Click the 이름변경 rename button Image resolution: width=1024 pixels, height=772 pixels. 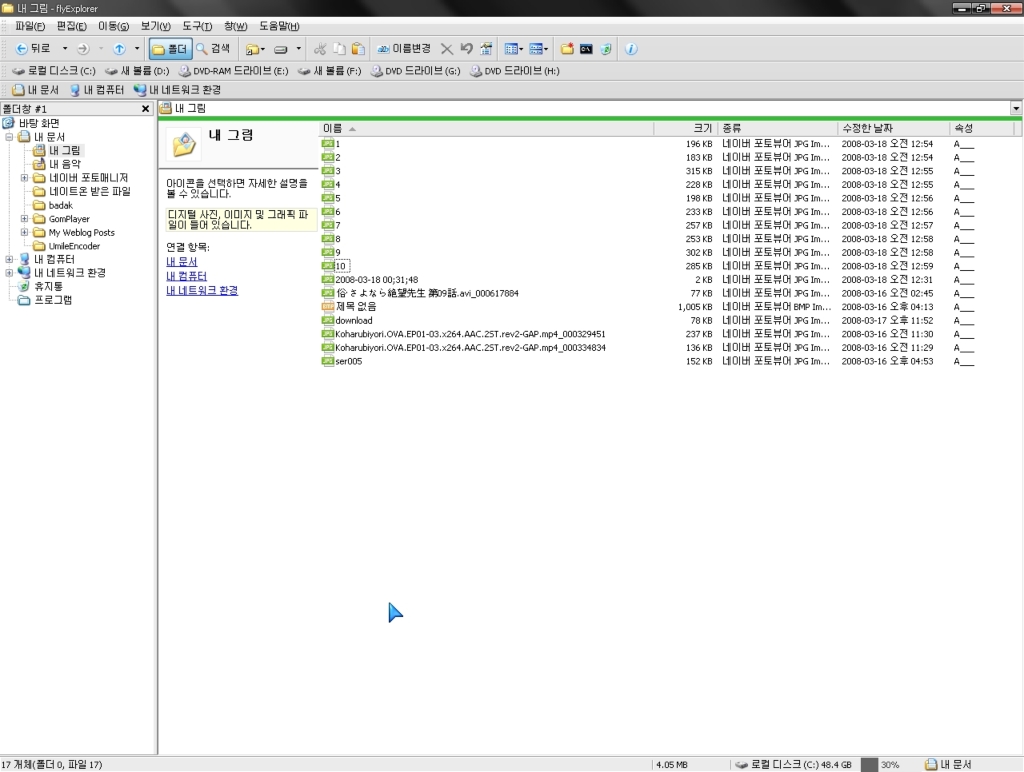click(x=404, y=49)
